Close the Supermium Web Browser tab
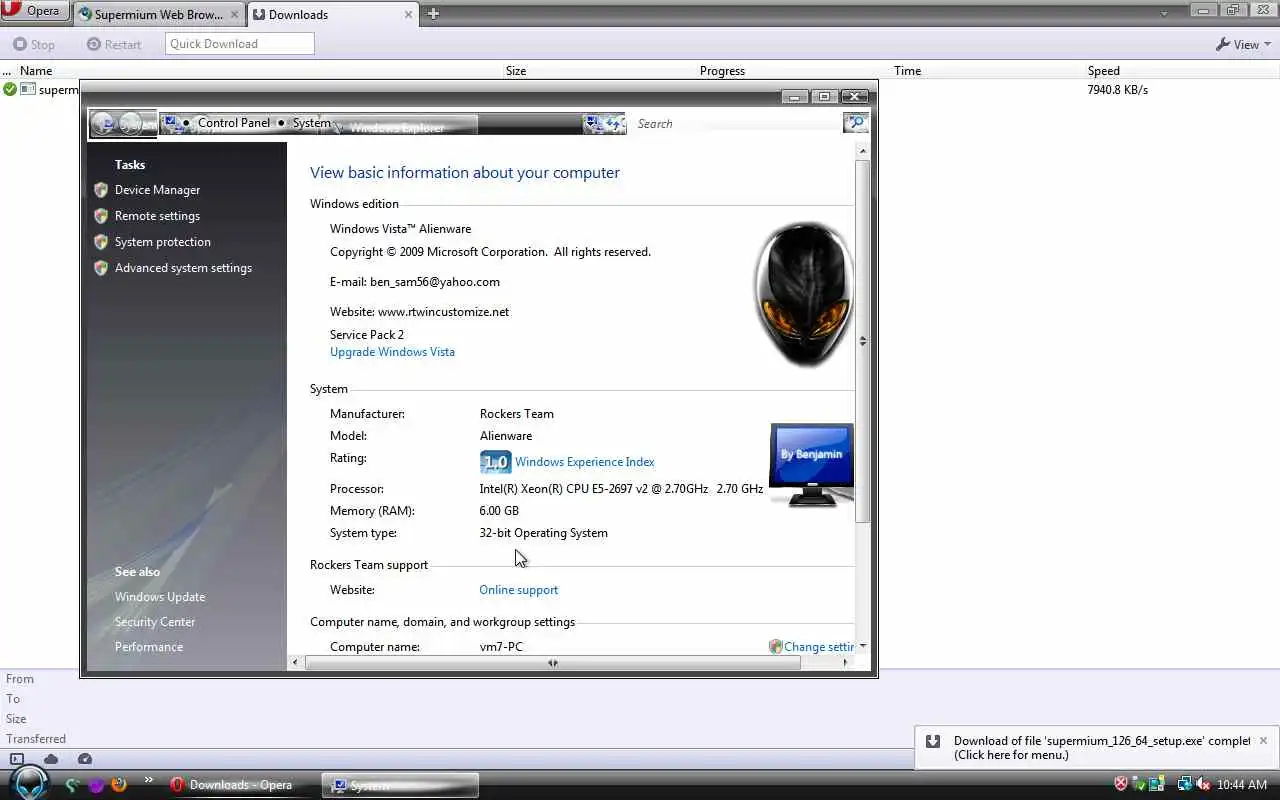The width and height of the screenshot is (1280, 800). pyautogui.click(x=234, y=14)
